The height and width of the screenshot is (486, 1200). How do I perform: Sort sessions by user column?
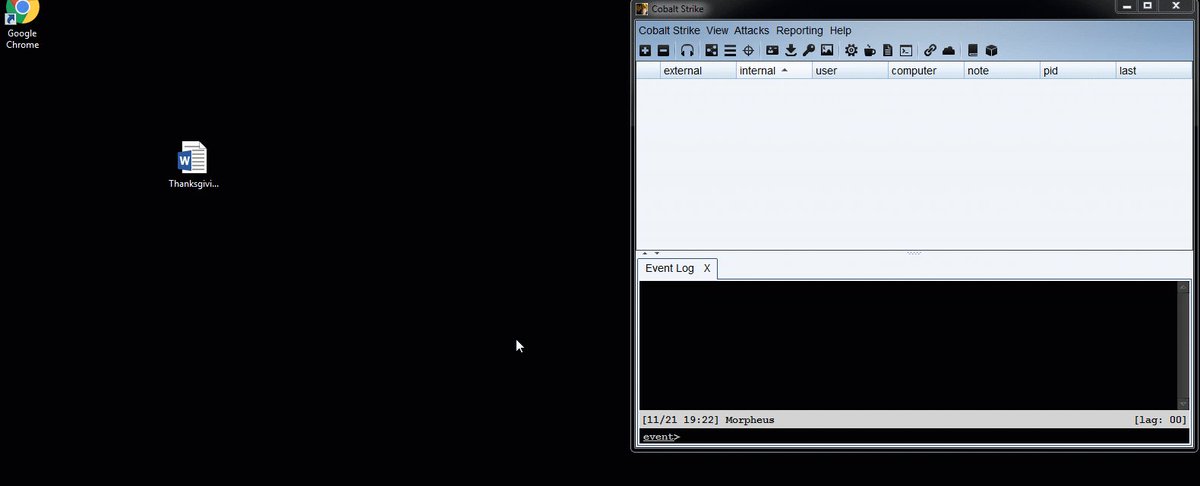point(850,71)
